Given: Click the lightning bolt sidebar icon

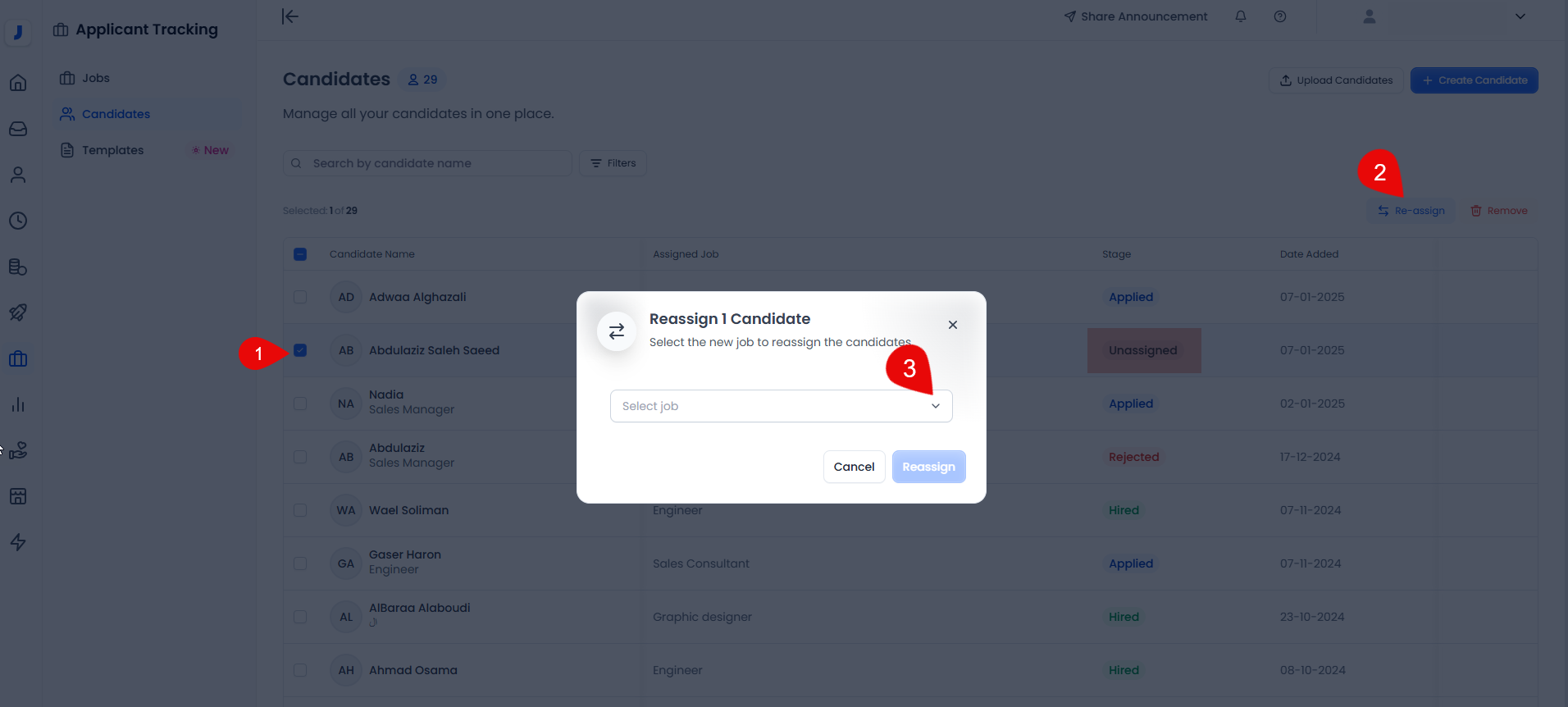Looking at the screenshot, I should tap(18, 542).
